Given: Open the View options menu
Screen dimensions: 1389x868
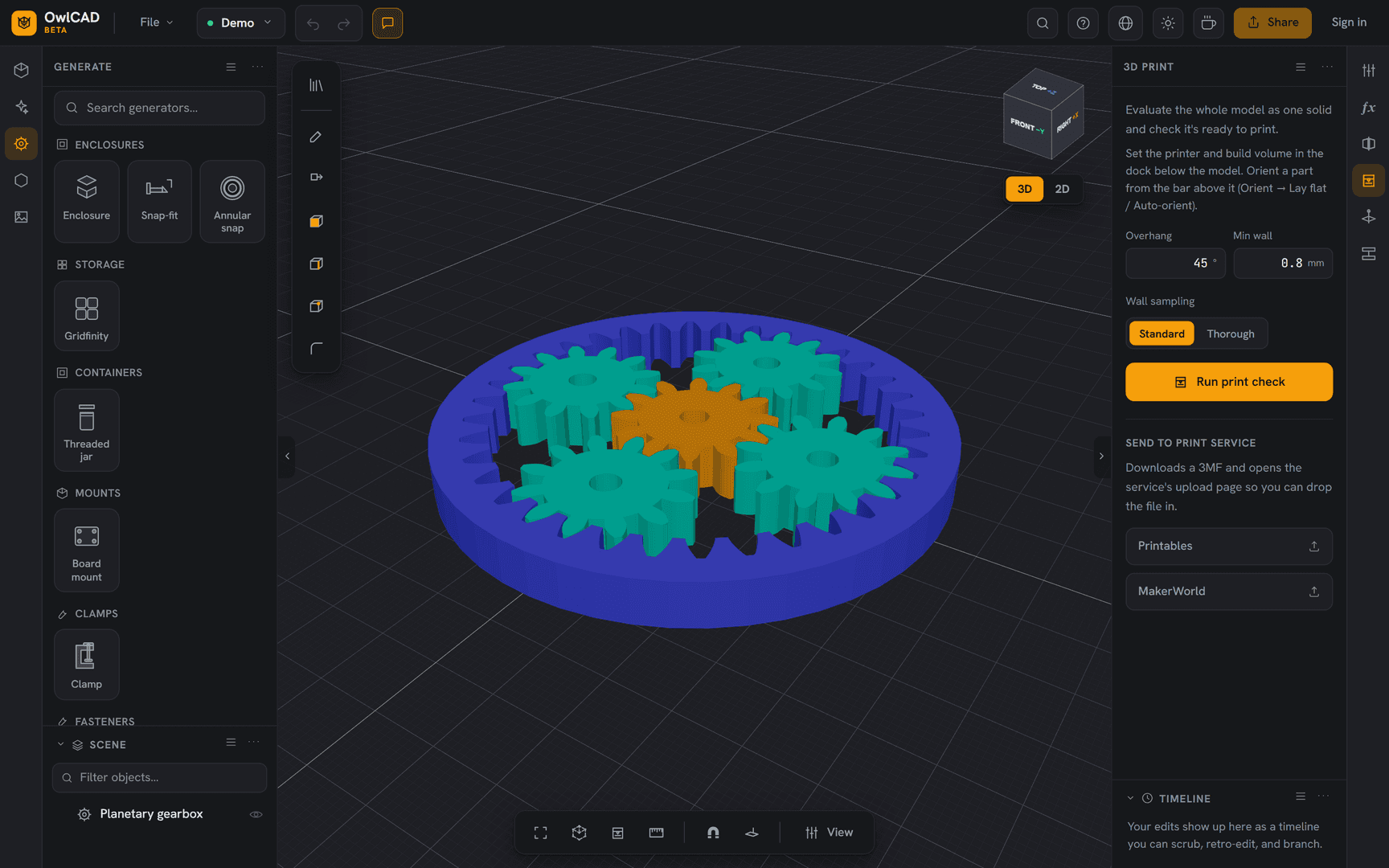Looking at the screenshot, I should tap(829, 833).
